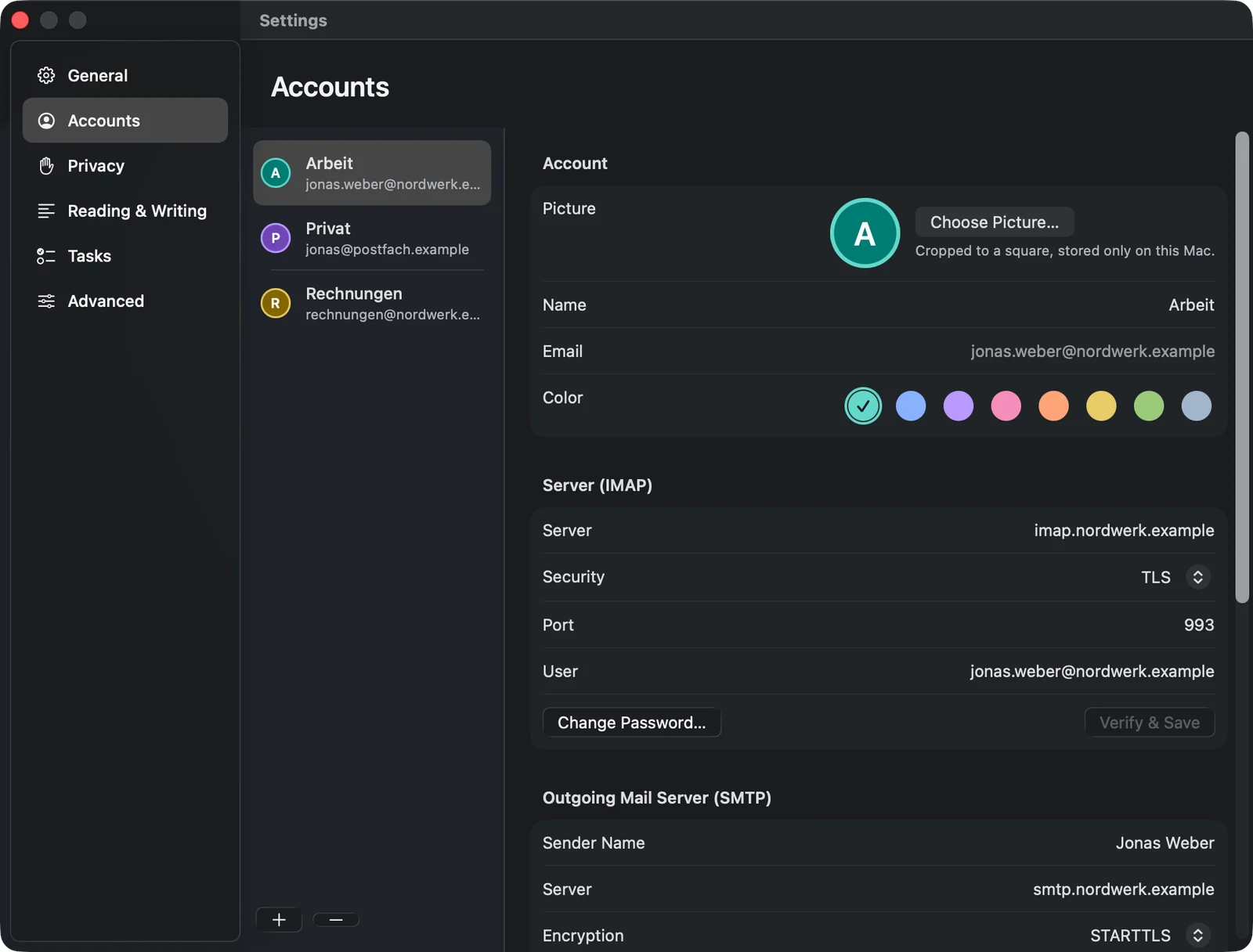The width and height of the screenshot is (1253, 952).
Task: Open the General settings section
Action: (125, 75)
